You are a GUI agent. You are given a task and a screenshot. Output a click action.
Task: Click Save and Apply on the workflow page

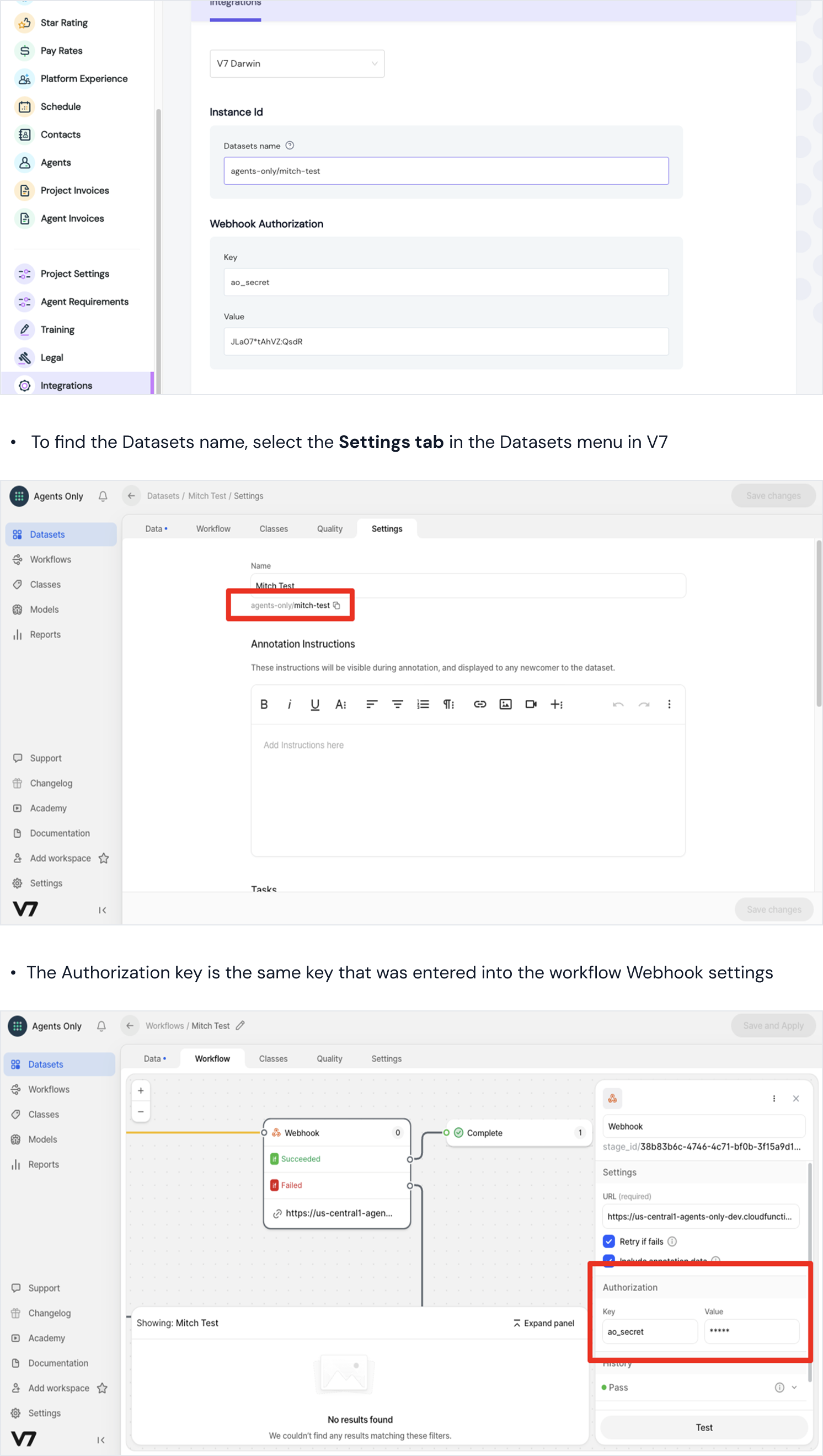pyautogui.click(x=773, y=1025)
